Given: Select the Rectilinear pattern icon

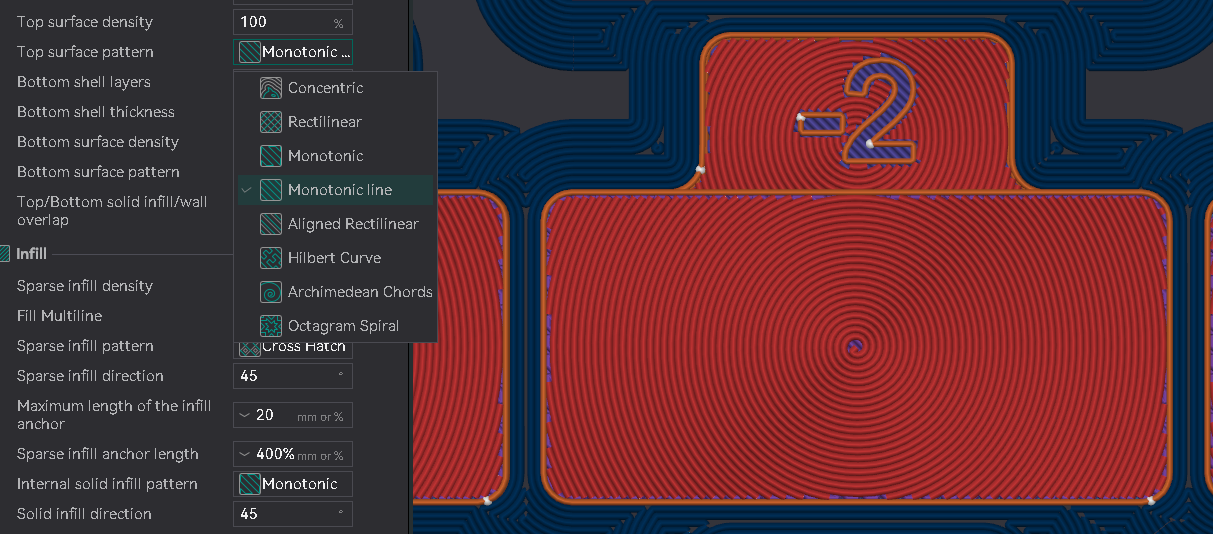Looking at the screenshot, I should [x=270, y=122].
